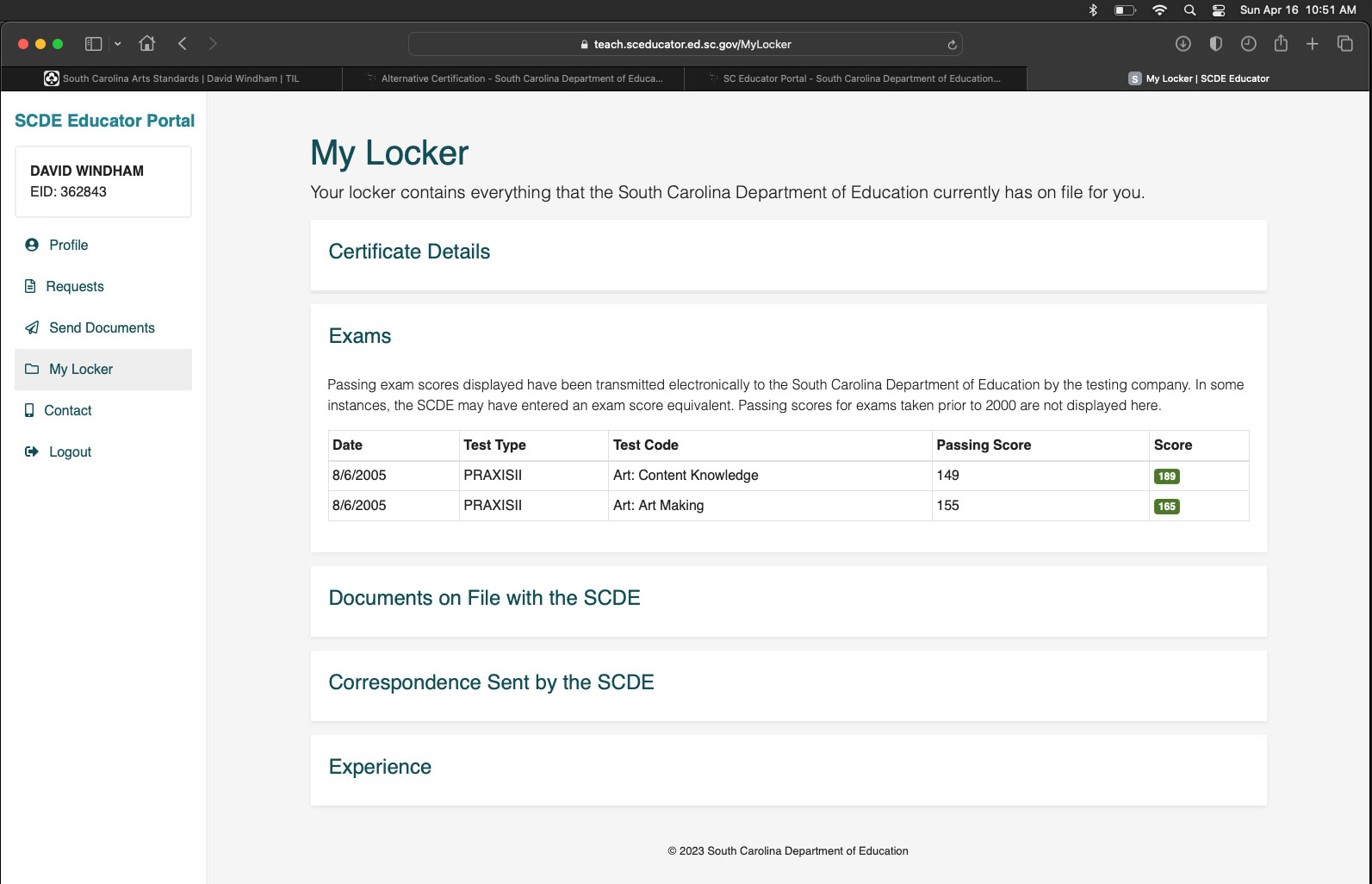
Task: Expand Correspondence Sent by the SCDE
Action: click(491, 682)
